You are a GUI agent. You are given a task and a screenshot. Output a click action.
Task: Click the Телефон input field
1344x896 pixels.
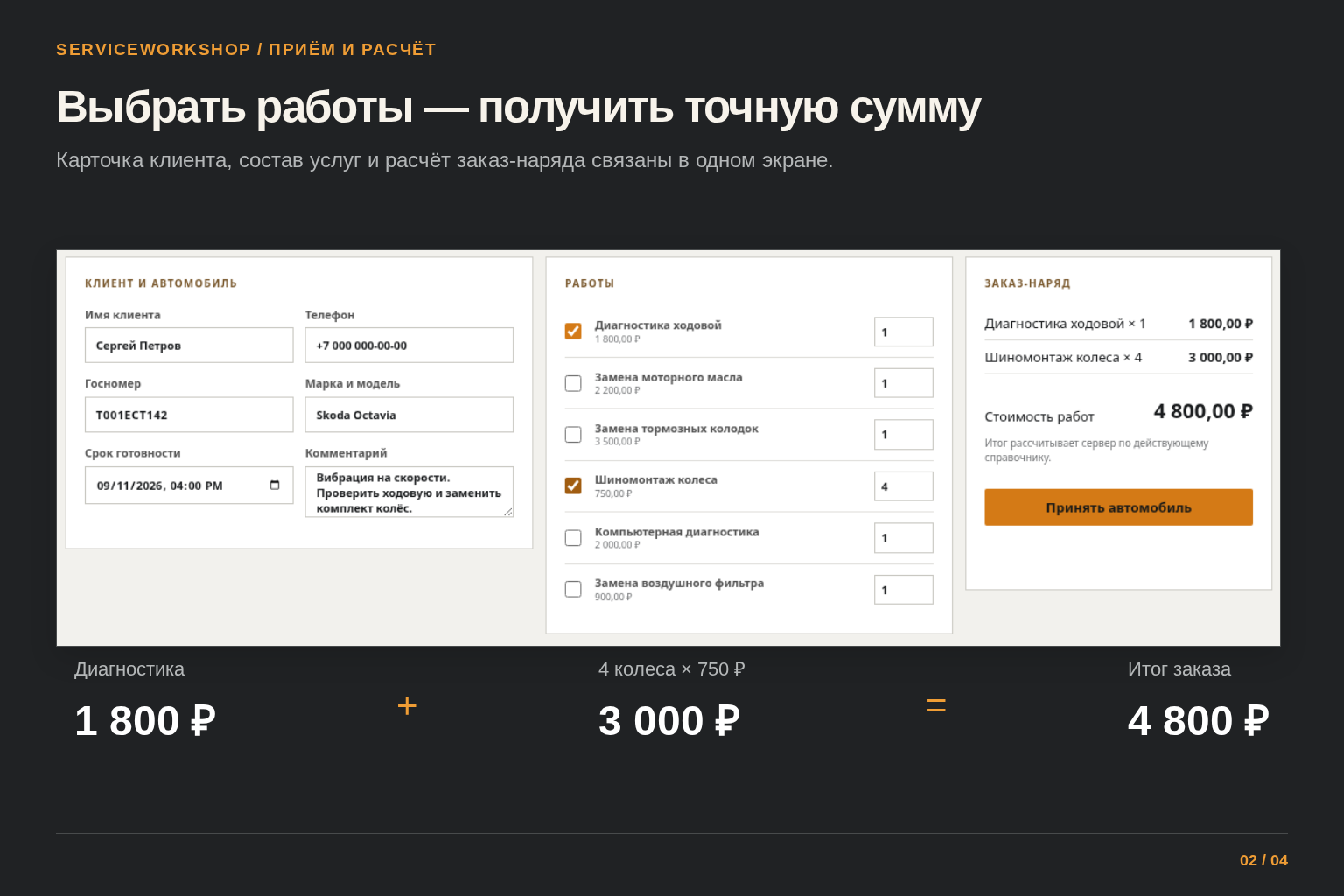[409, 345]
